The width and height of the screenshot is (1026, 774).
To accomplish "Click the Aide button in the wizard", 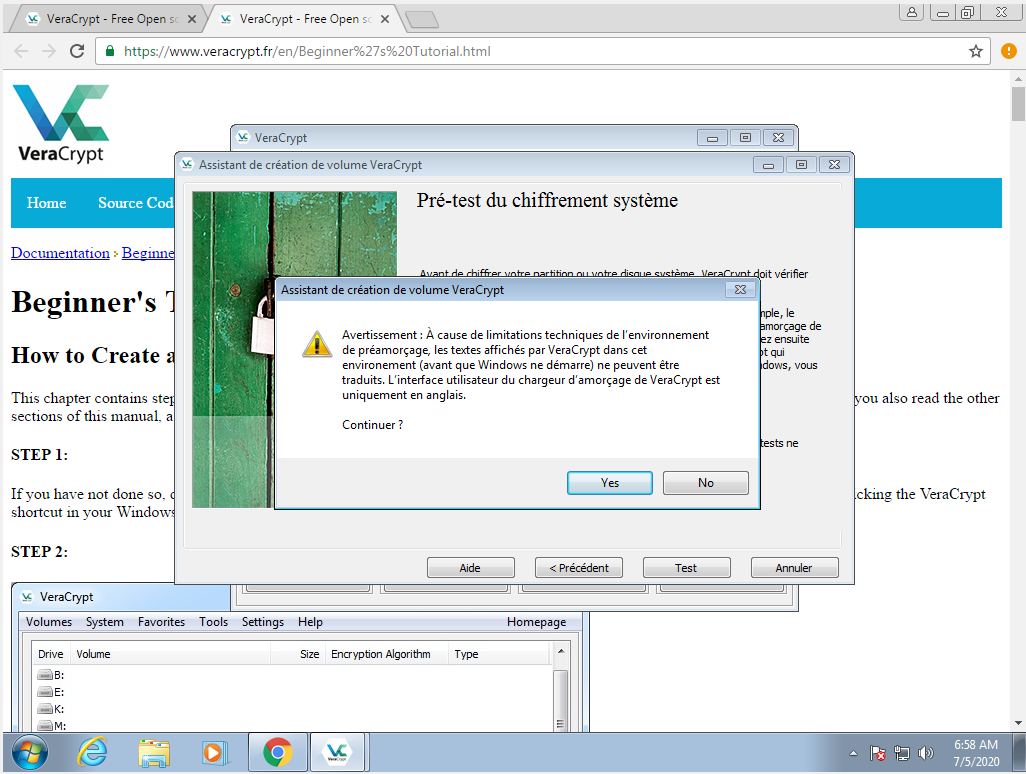I will click(470, 568).
